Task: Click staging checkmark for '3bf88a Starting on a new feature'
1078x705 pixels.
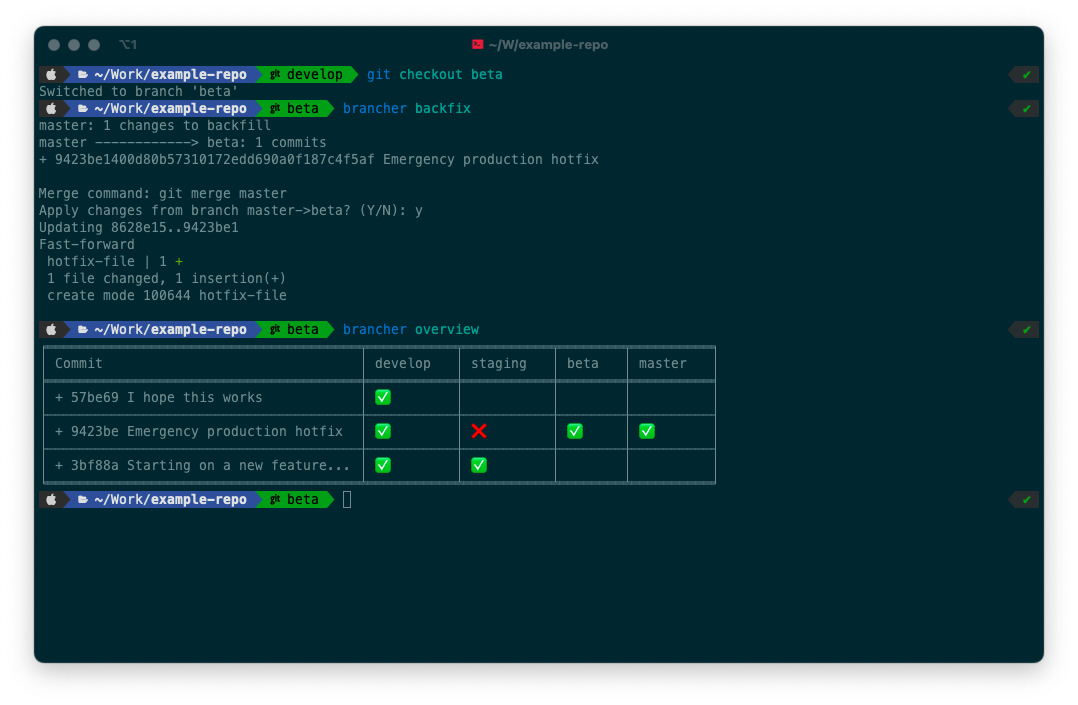Action: tap(479, 466)
